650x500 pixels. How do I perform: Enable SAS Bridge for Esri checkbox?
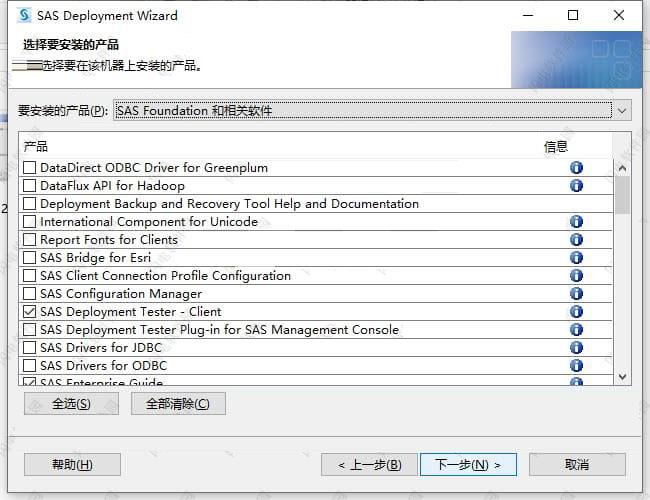pos(29,257)
